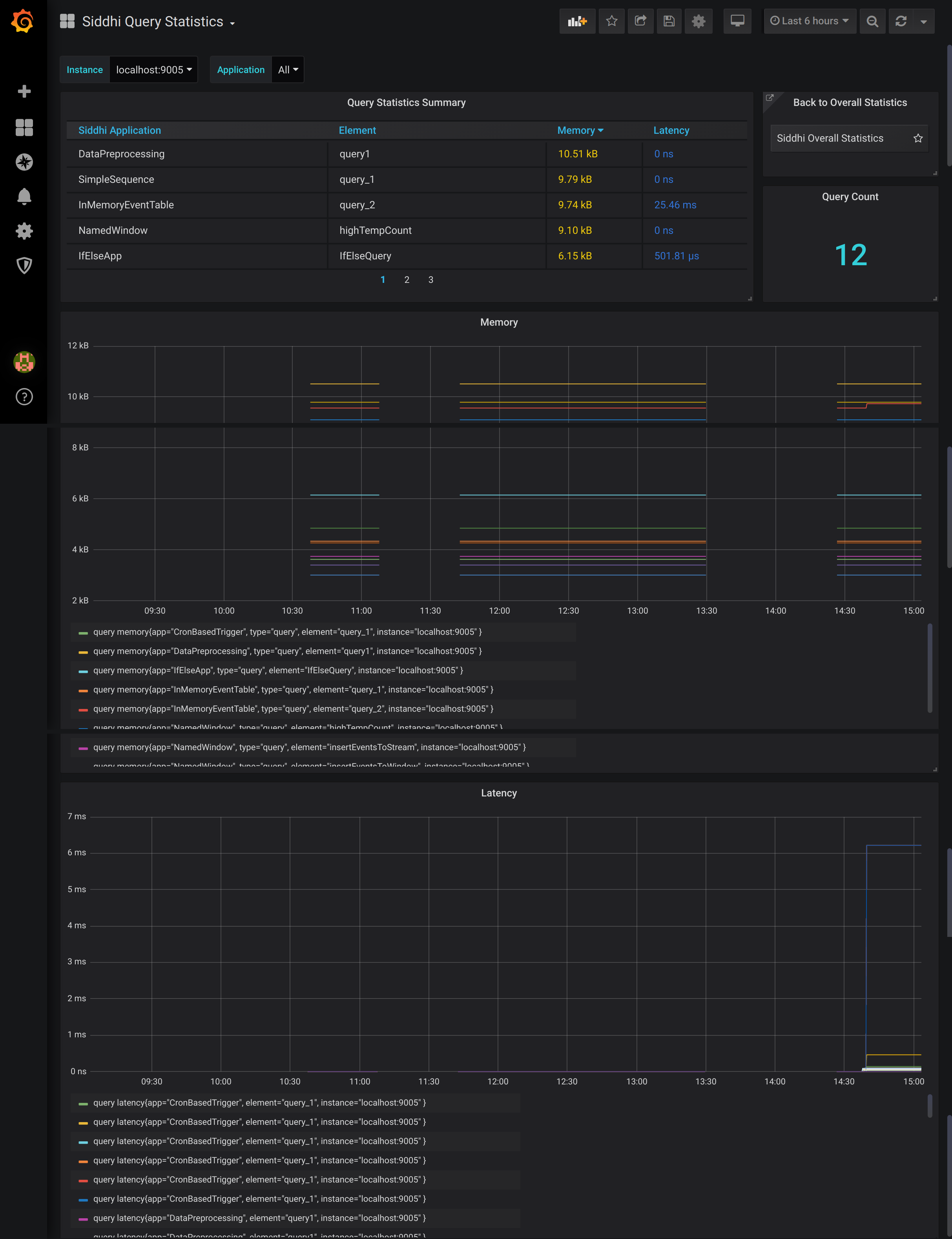This screenshot has height=1239, width=952.
Task: Click the external link icon on Back panel
Action: (770, 98)
